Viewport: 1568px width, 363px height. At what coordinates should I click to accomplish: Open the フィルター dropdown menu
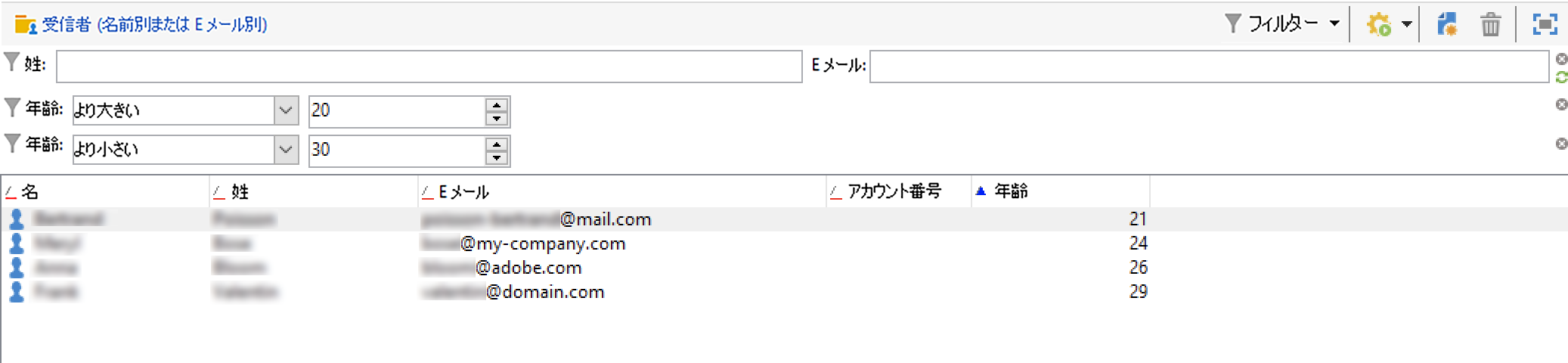pyautogui.click(x=1282, y=24)
